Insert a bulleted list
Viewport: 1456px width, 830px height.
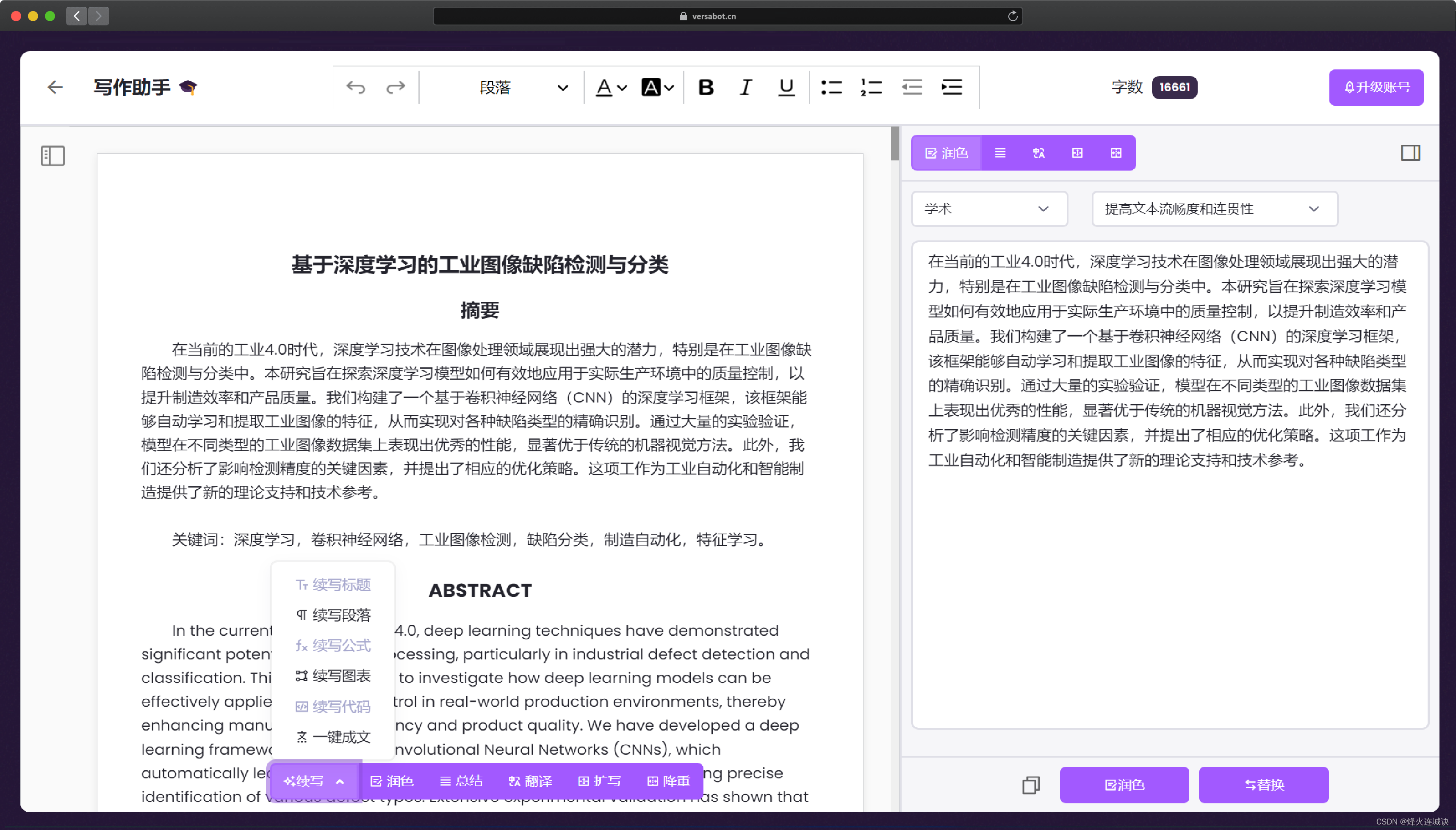[x=831, y=87]
